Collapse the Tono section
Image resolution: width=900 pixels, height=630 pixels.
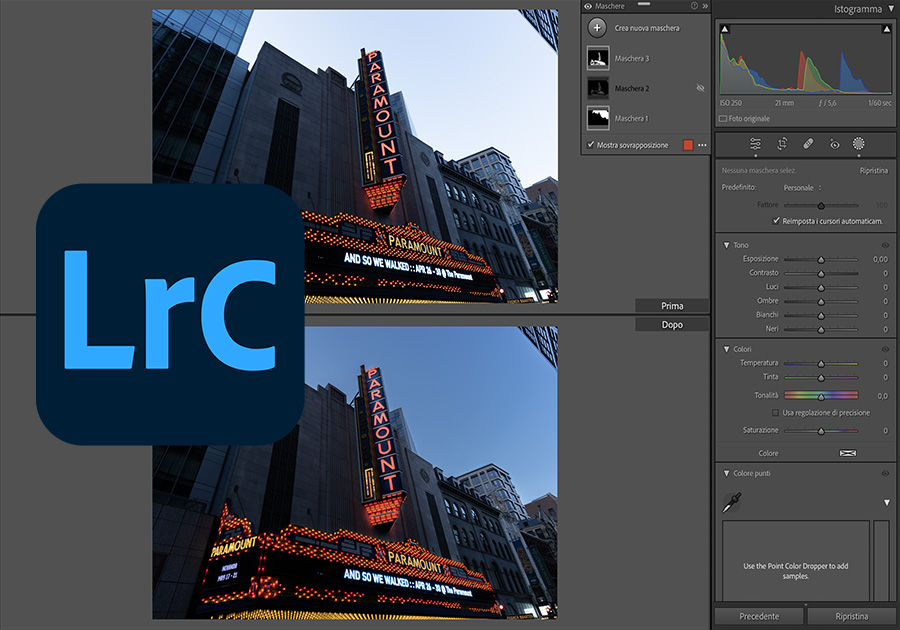726,245
